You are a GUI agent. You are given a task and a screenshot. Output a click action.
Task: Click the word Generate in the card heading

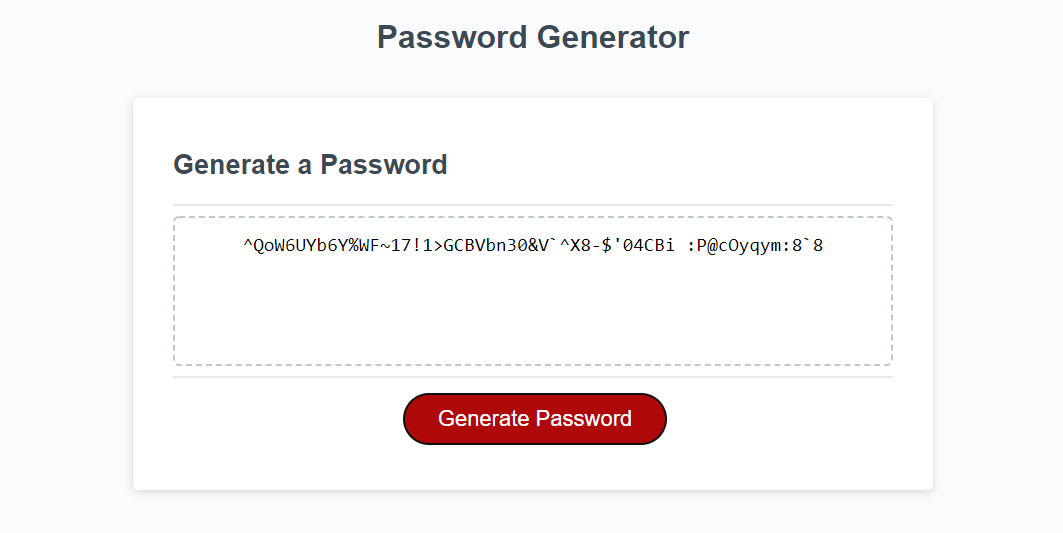pos(232,165)
